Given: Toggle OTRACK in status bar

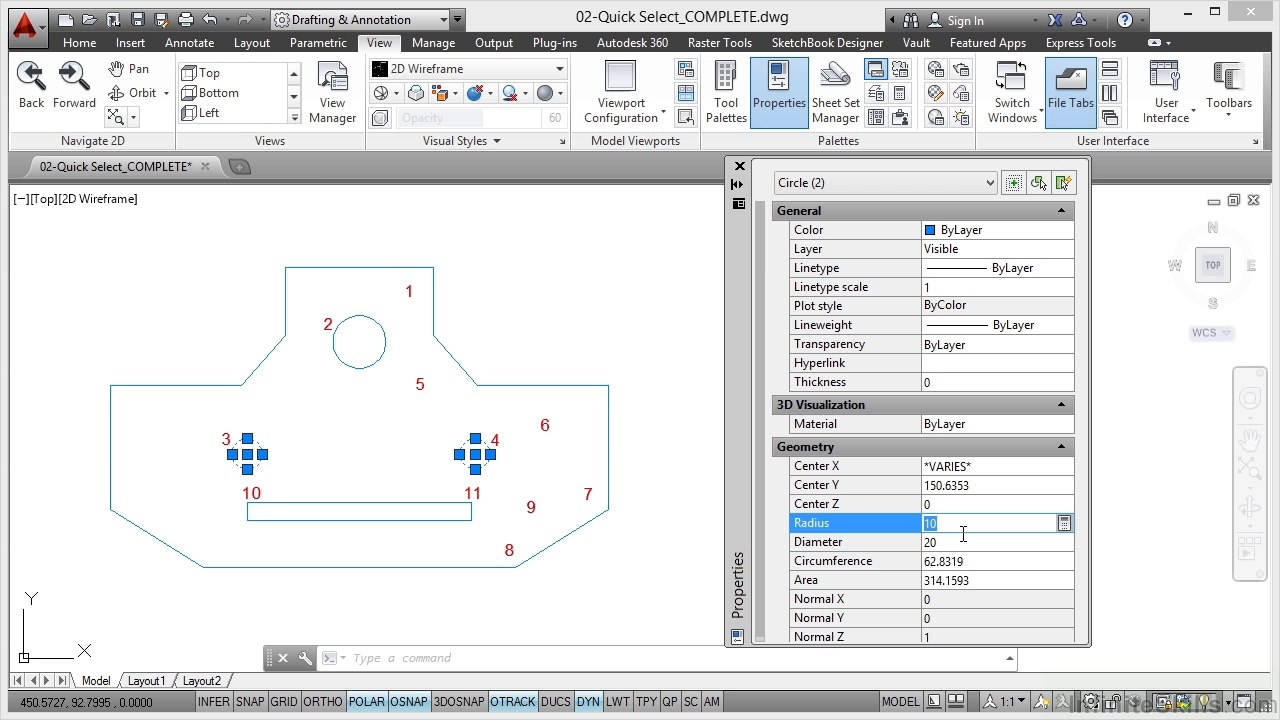Looking at the screenshot, I should pos(513,702).
